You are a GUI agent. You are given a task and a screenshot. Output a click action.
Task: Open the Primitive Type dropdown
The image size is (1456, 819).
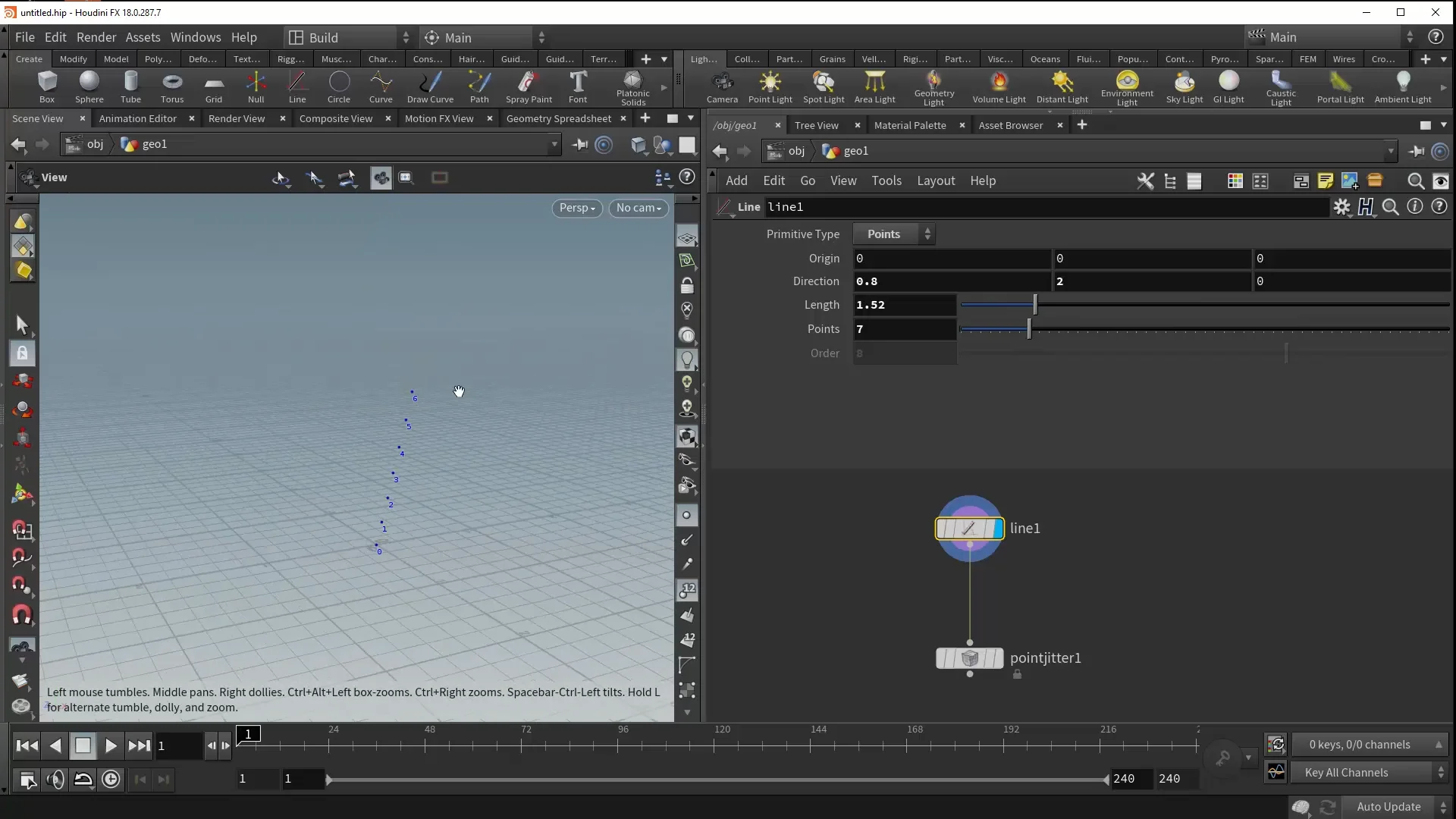pyautogui.click(x=895, y=234)
